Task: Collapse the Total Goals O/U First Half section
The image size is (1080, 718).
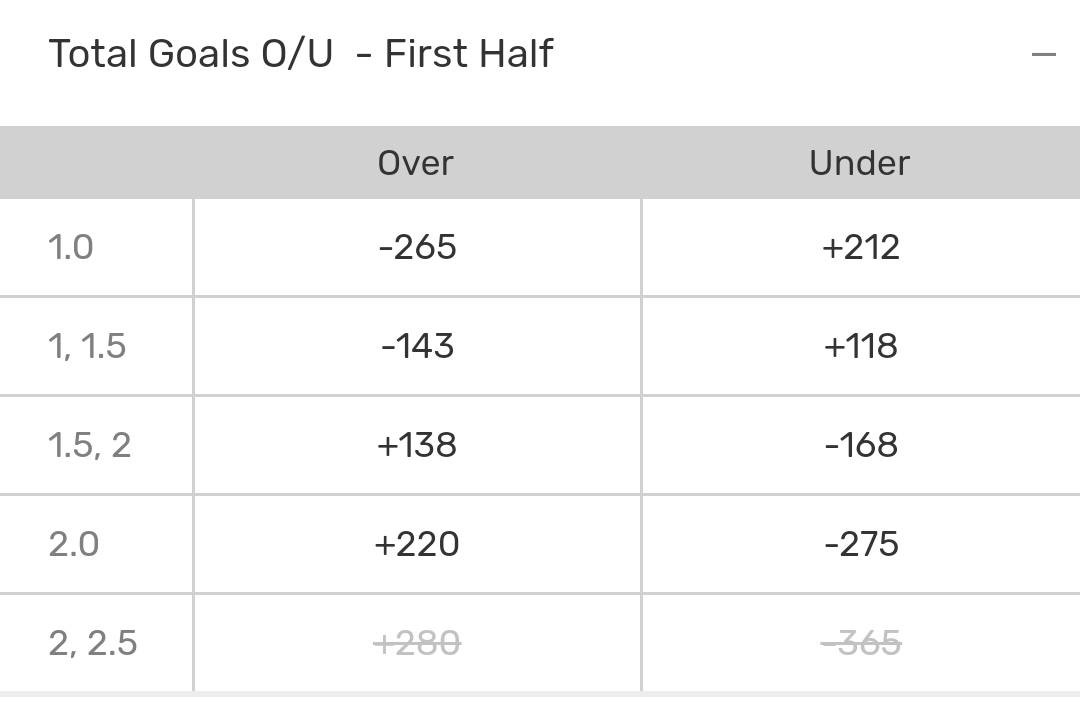Action: click(1043, 54)
